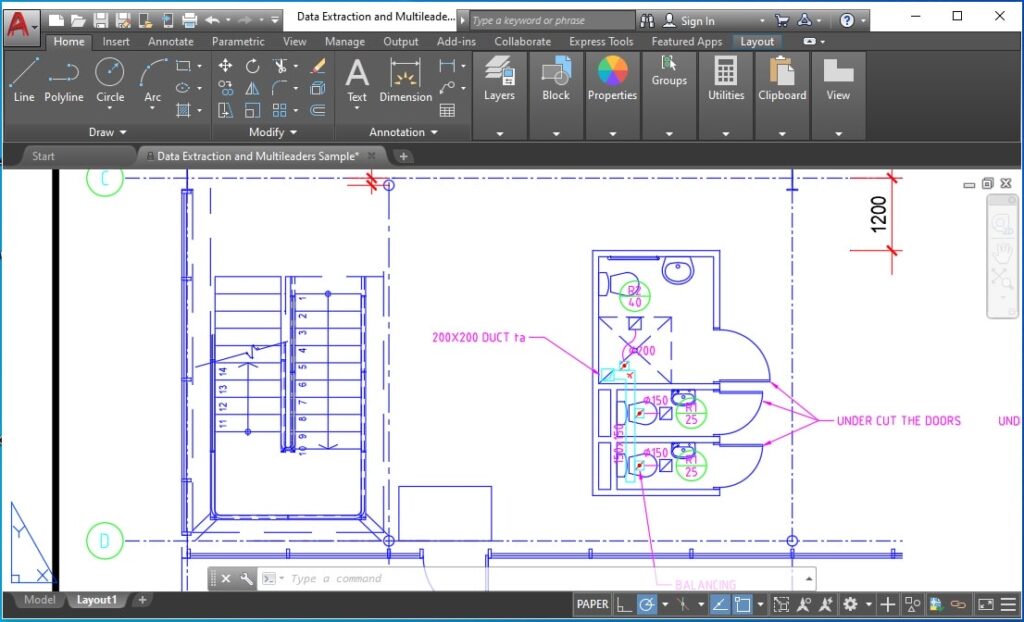Viewport: 1024px width, 622px height.
Task: Open the Start file tab
Action: [x=43, y=156]
